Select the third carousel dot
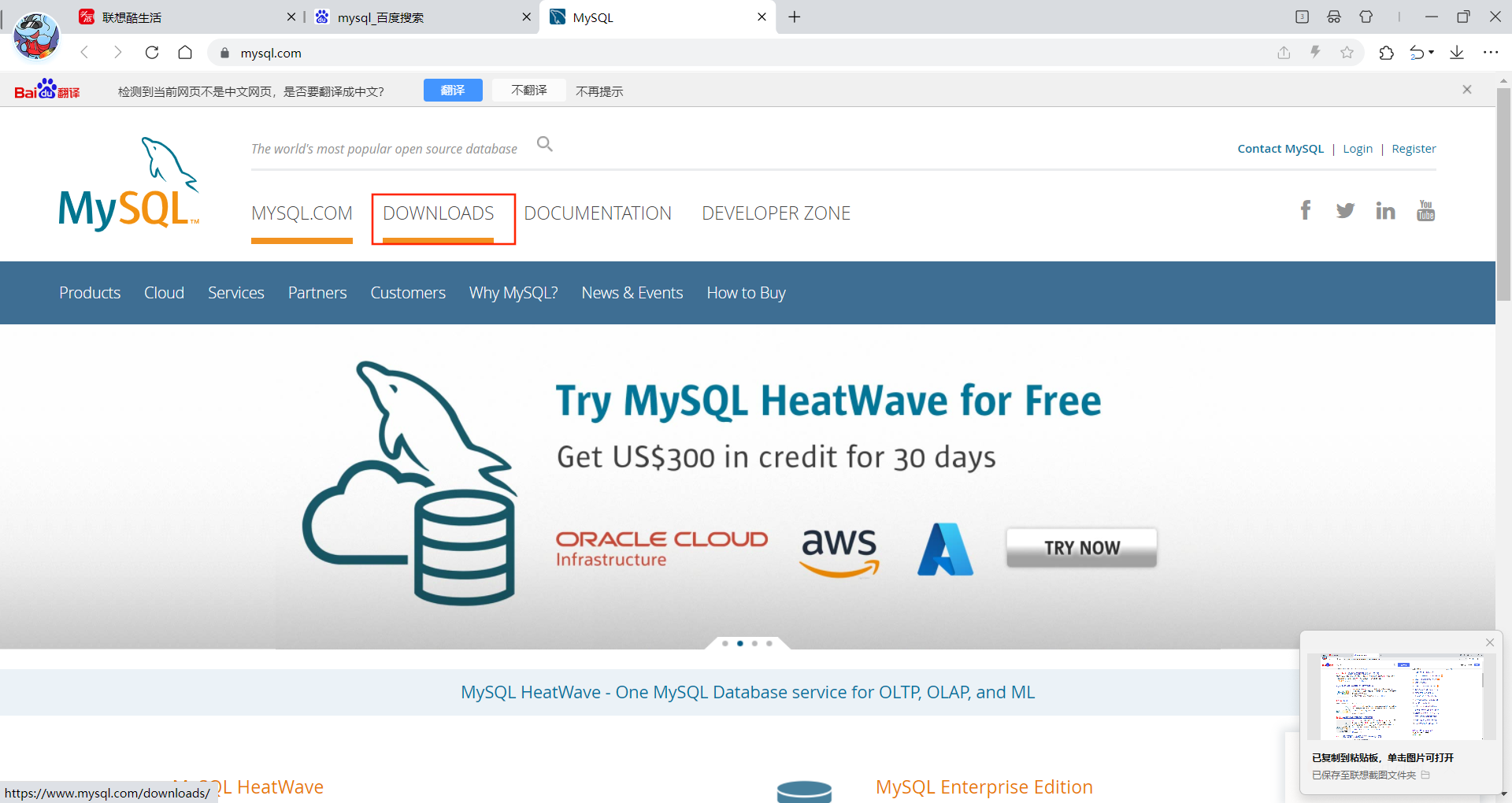Image resolution: width=1512 pixels, height=803 pixels. (x=754, y=643)
